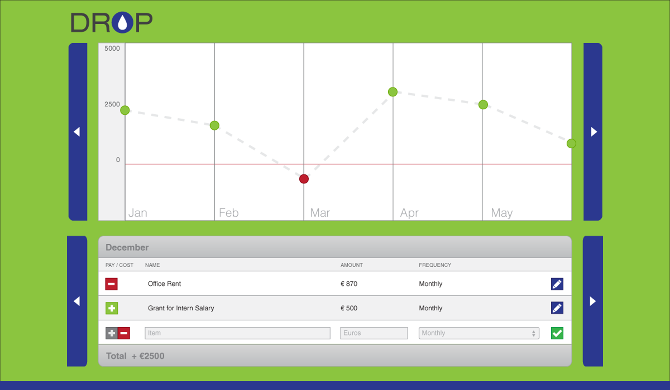The width and height of the screenshot is (670, 390).
Task: Click the May month label
Action: [502, 213]
